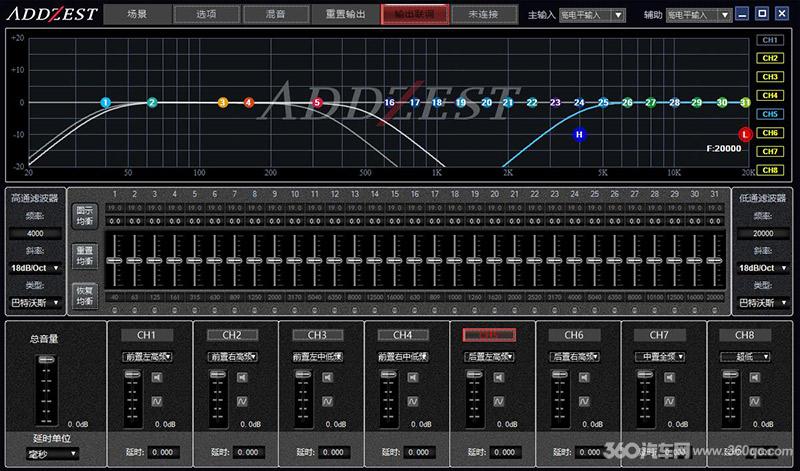The height and width of the screenshot is (471, 800).
Task: Open low-pass filter type 巴特沃斯 dropdown
Action: [x=763, y=303]
